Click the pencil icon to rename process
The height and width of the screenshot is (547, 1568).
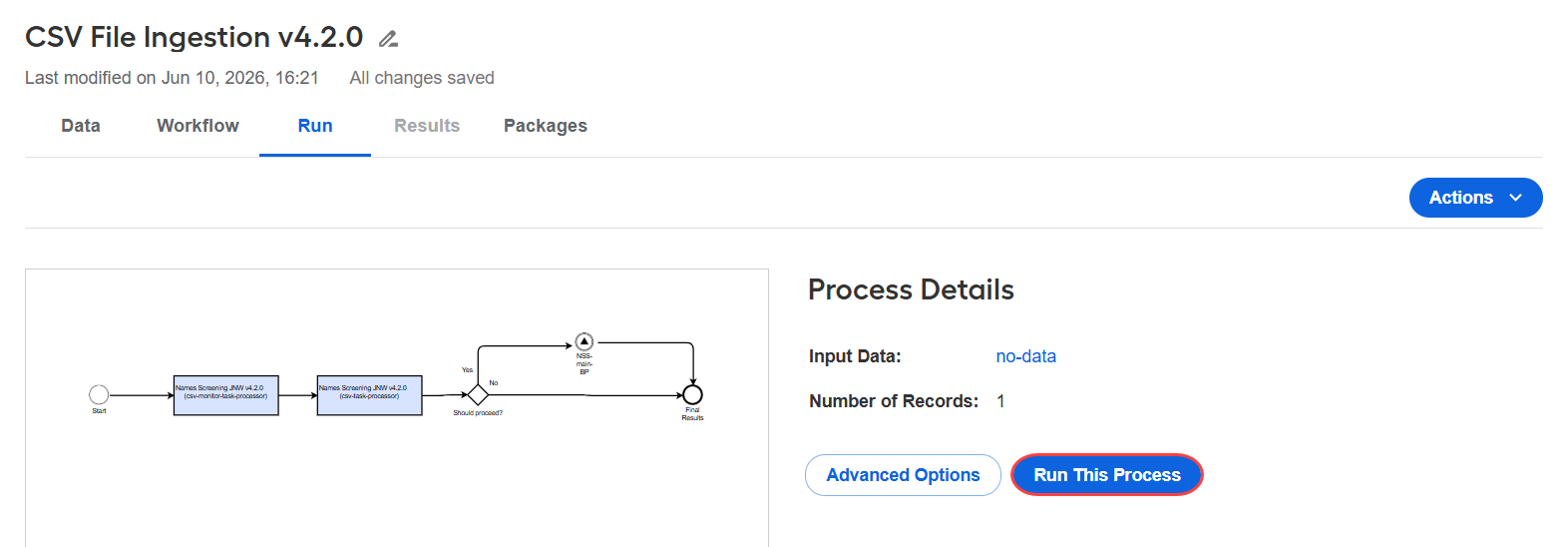click(x=388, y=39)
